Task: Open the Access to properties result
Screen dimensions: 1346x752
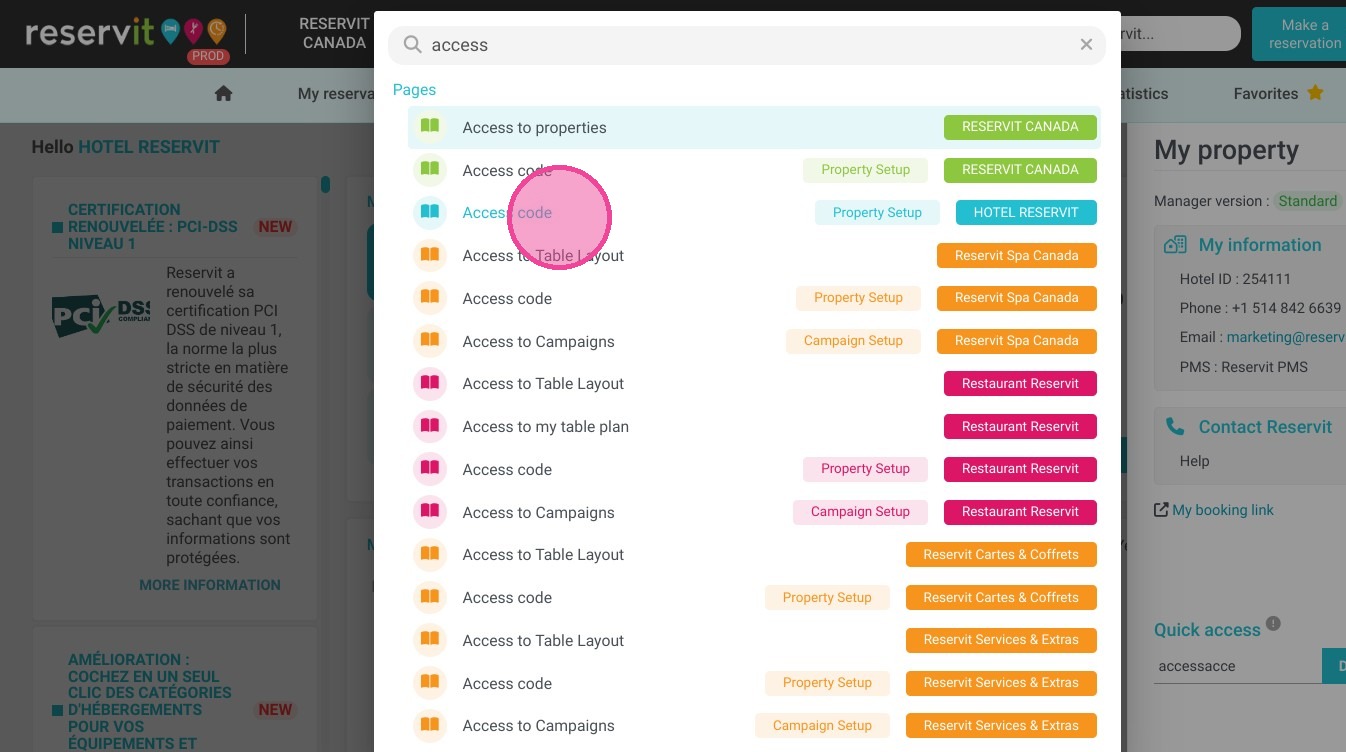Action: (x=754, y=127)
